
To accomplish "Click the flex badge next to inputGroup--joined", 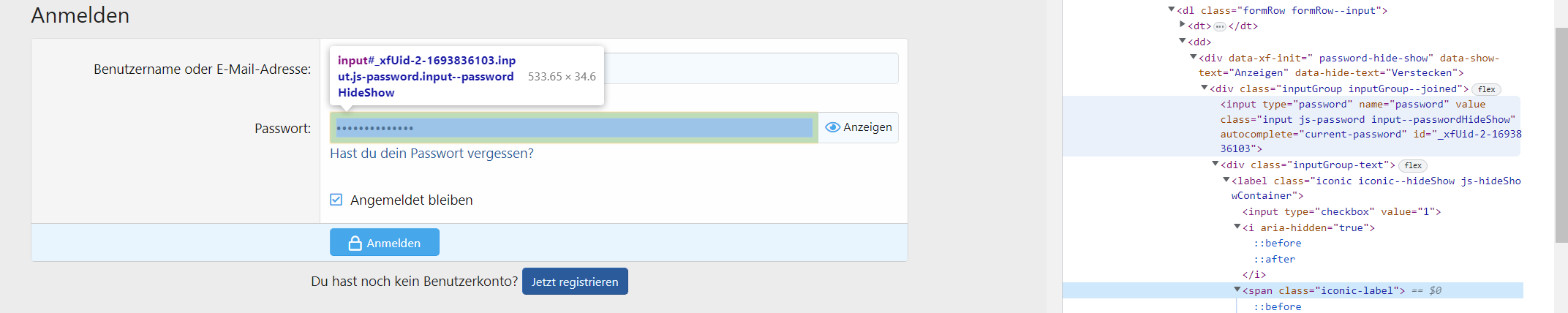I will coord(1486,89).
